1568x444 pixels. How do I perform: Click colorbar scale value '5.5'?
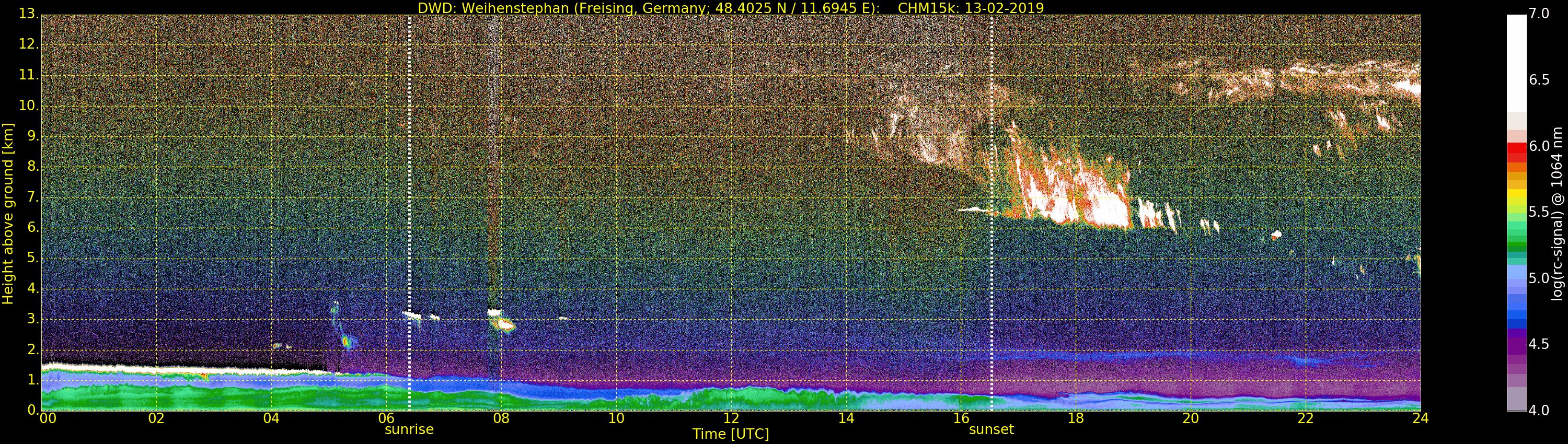[1539, 212]
